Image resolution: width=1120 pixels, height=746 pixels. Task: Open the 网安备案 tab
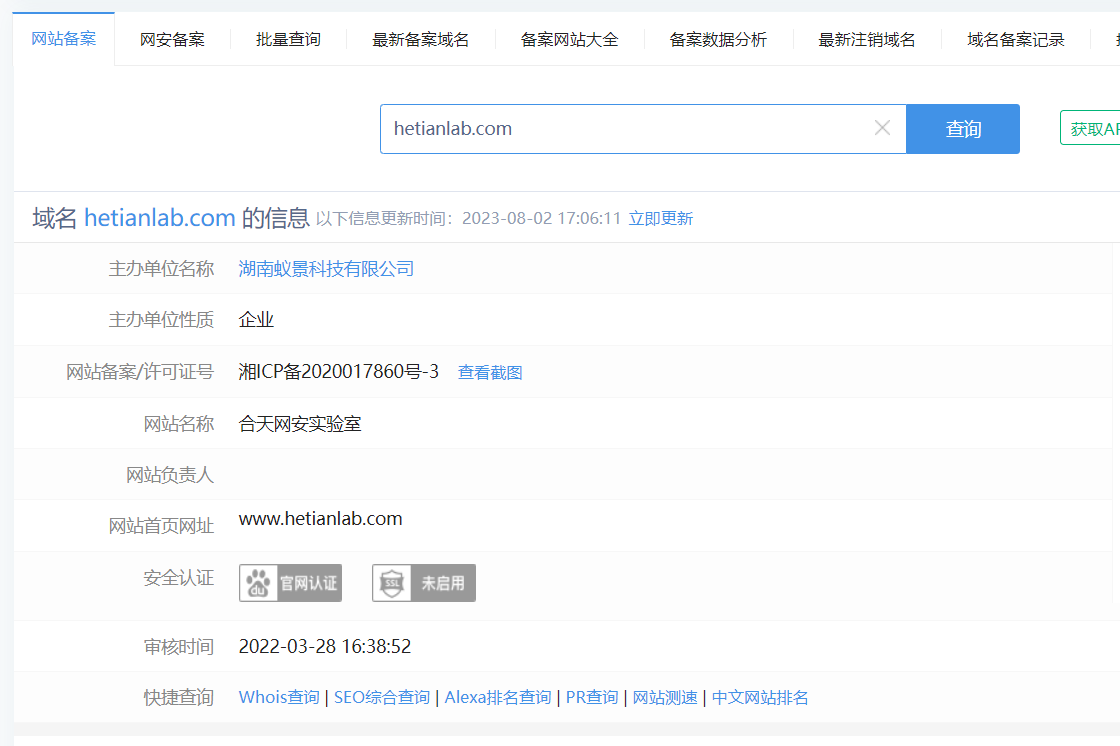172,39
